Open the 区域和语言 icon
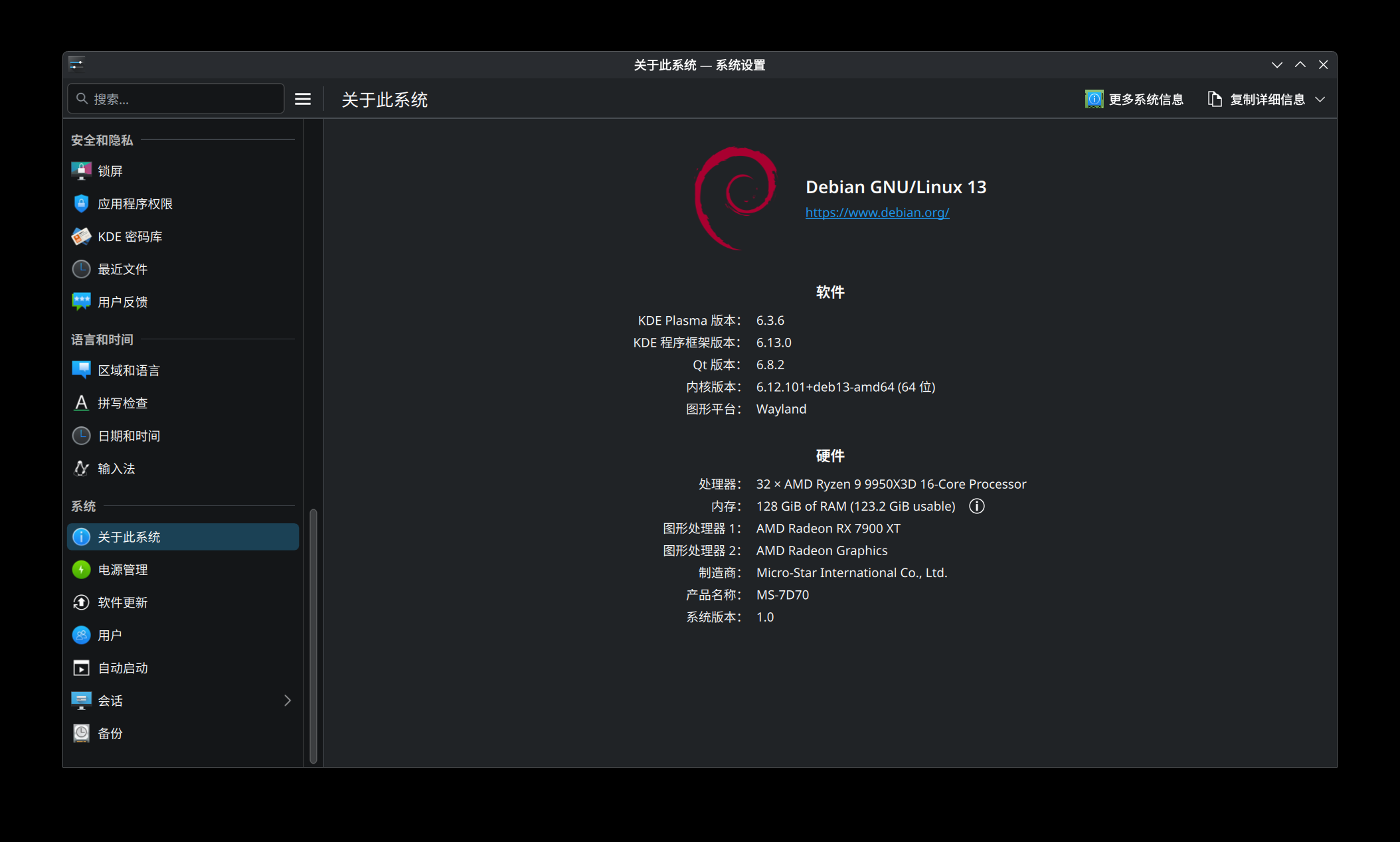This screenshot has height=842, width=1400. click(x=81, y=371)
